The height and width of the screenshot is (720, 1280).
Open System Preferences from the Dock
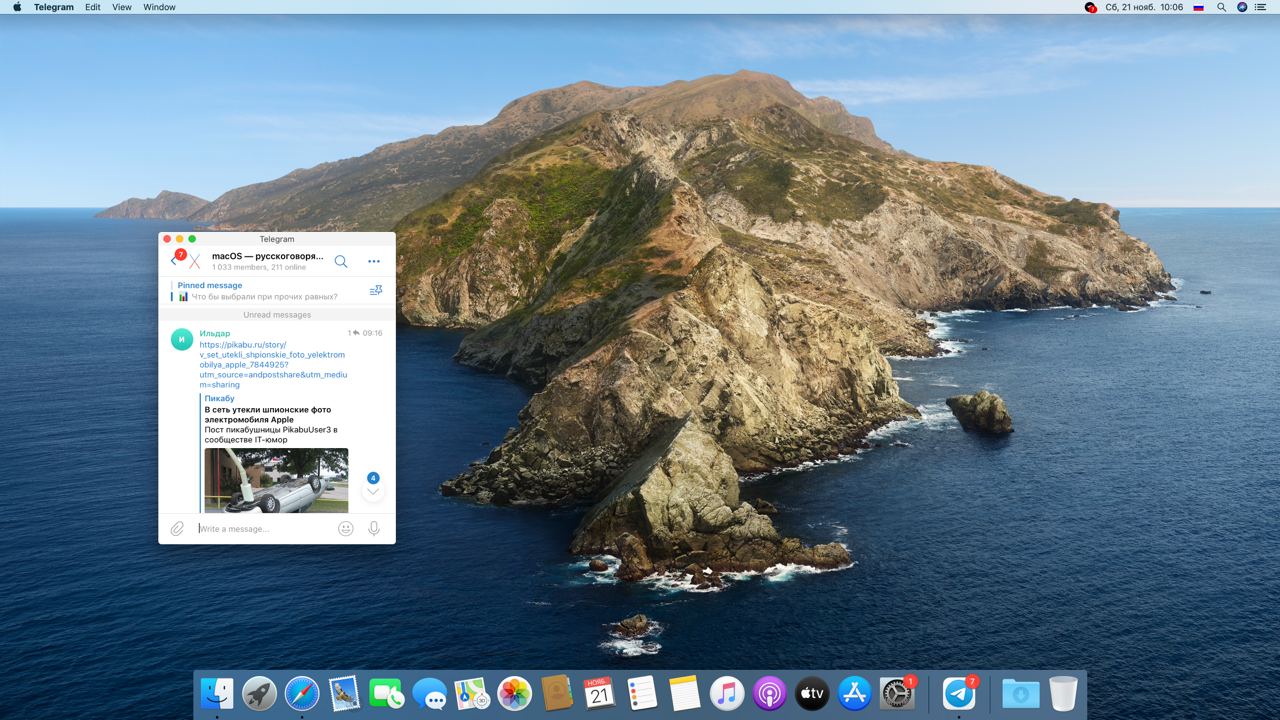tap(897, 693)
